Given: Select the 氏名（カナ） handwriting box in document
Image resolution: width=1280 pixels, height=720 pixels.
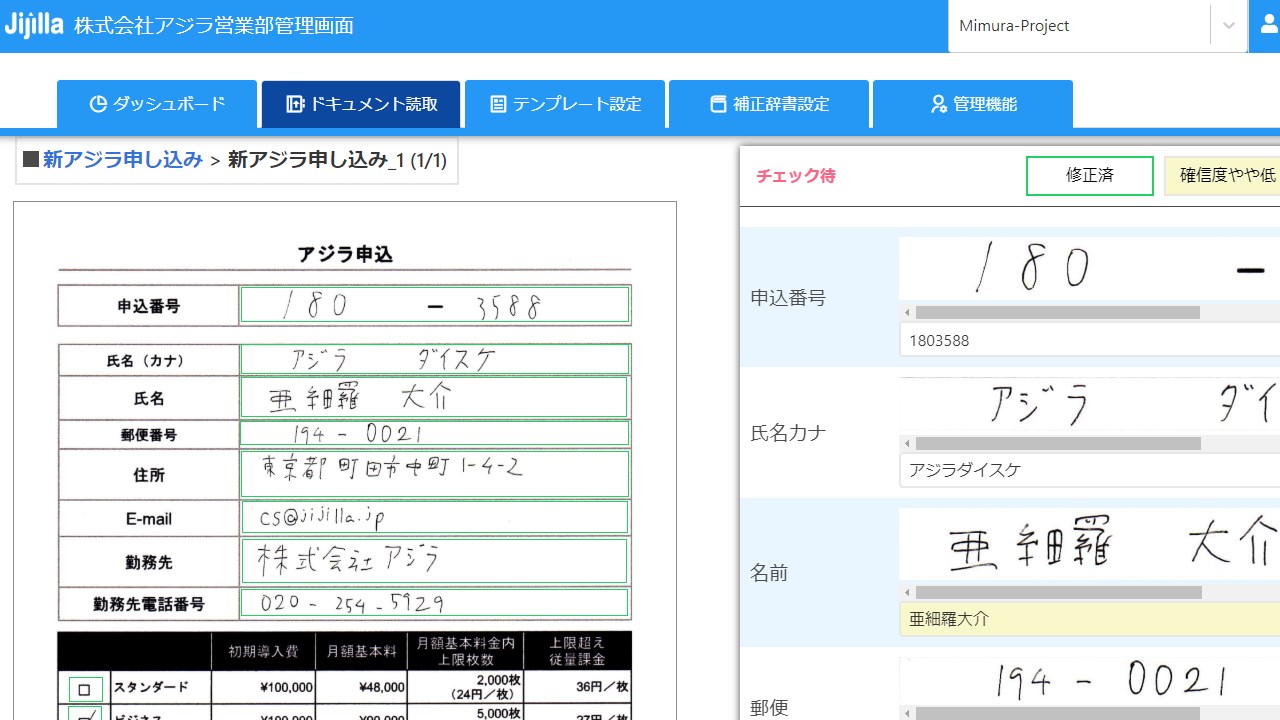Looking at the screenshot, I should (x=435, y=359).
